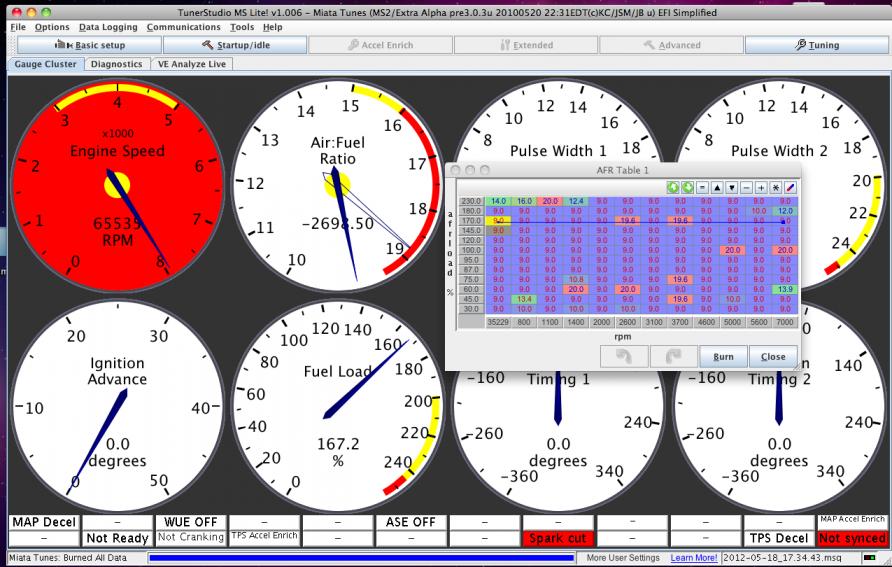This screenshot has width=892, height=567.
Task: Select the yellow highlighted cell in AFR table
Action: coord(498,220)
